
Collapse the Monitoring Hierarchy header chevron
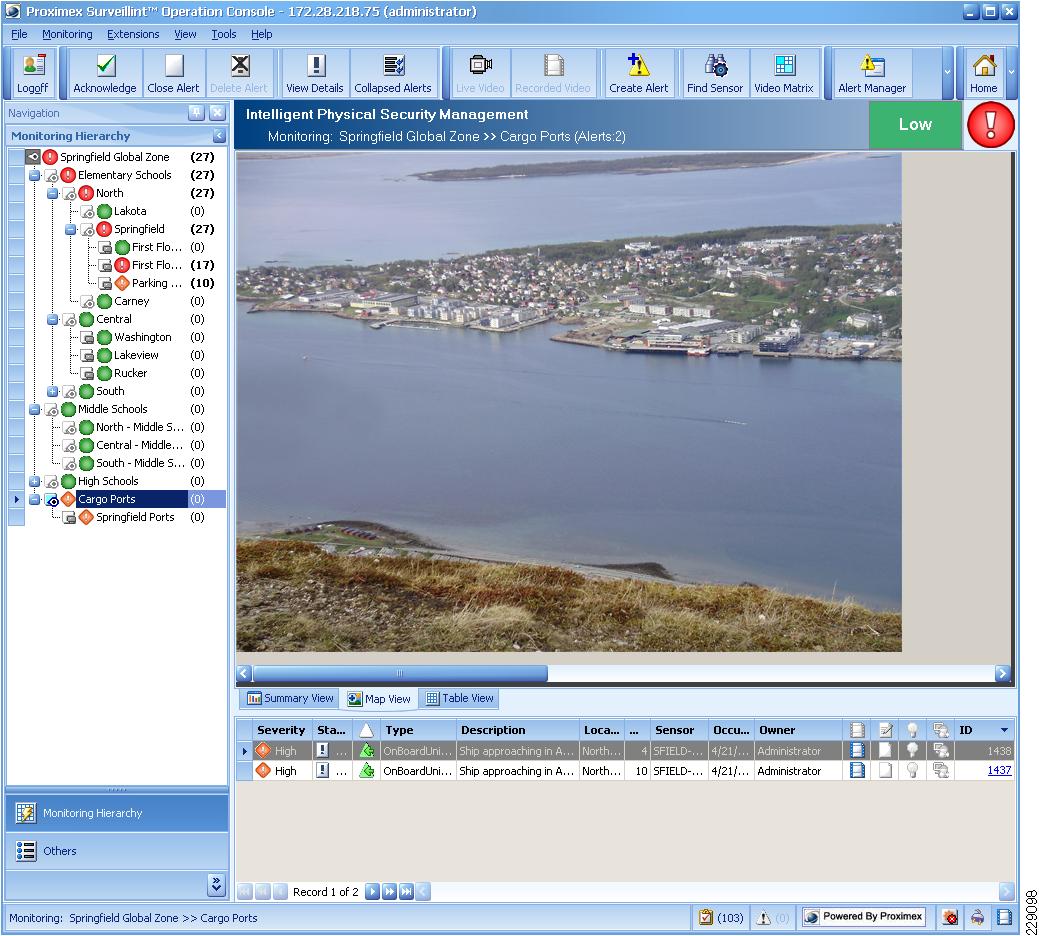pos(219,136)
